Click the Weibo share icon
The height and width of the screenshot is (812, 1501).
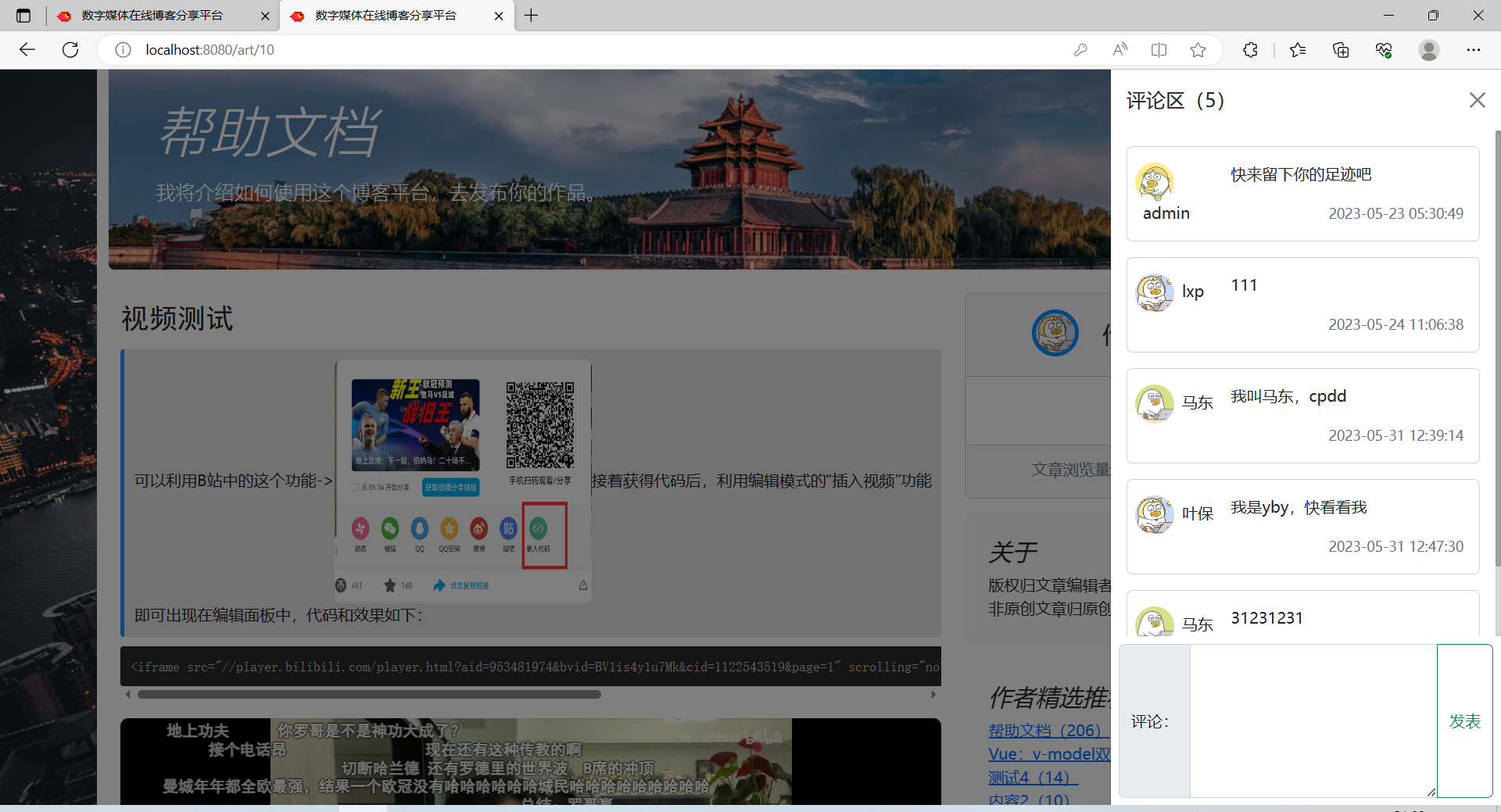(x=478, y=528)
